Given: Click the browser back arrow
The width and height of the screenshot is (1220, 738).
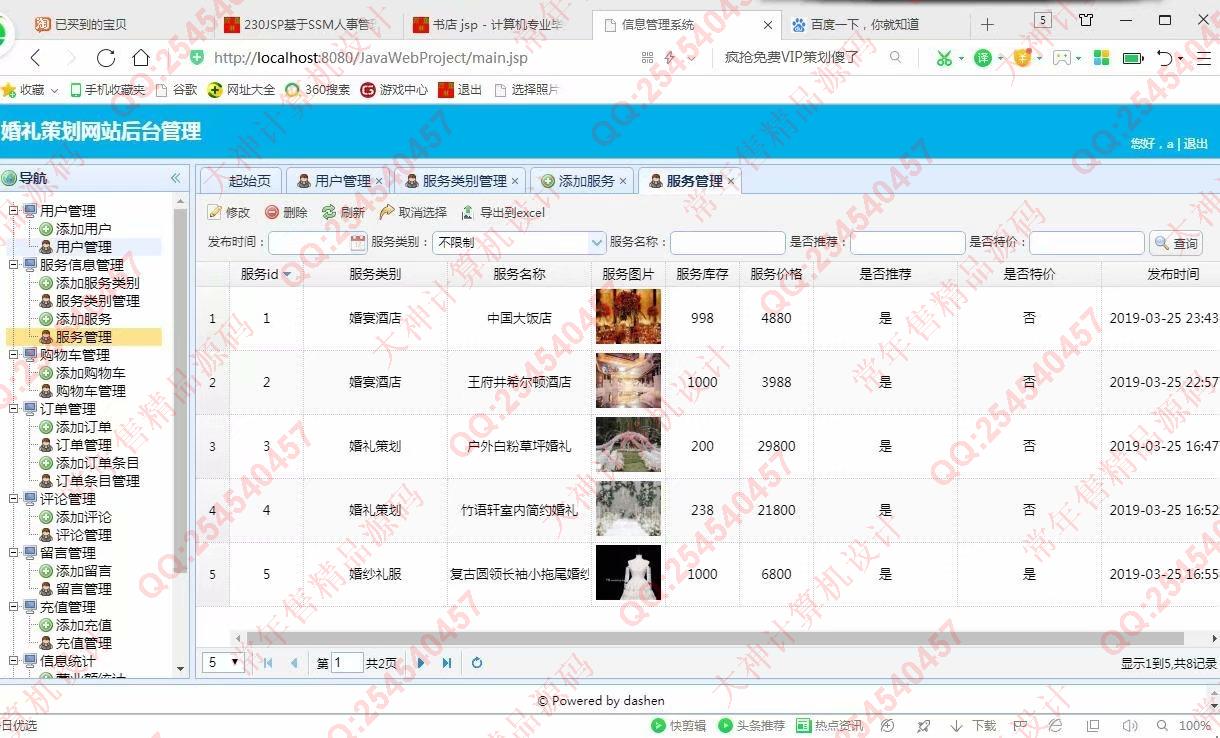Looking at the screenshot, I should pyautogui.click(x=36, y=58).
